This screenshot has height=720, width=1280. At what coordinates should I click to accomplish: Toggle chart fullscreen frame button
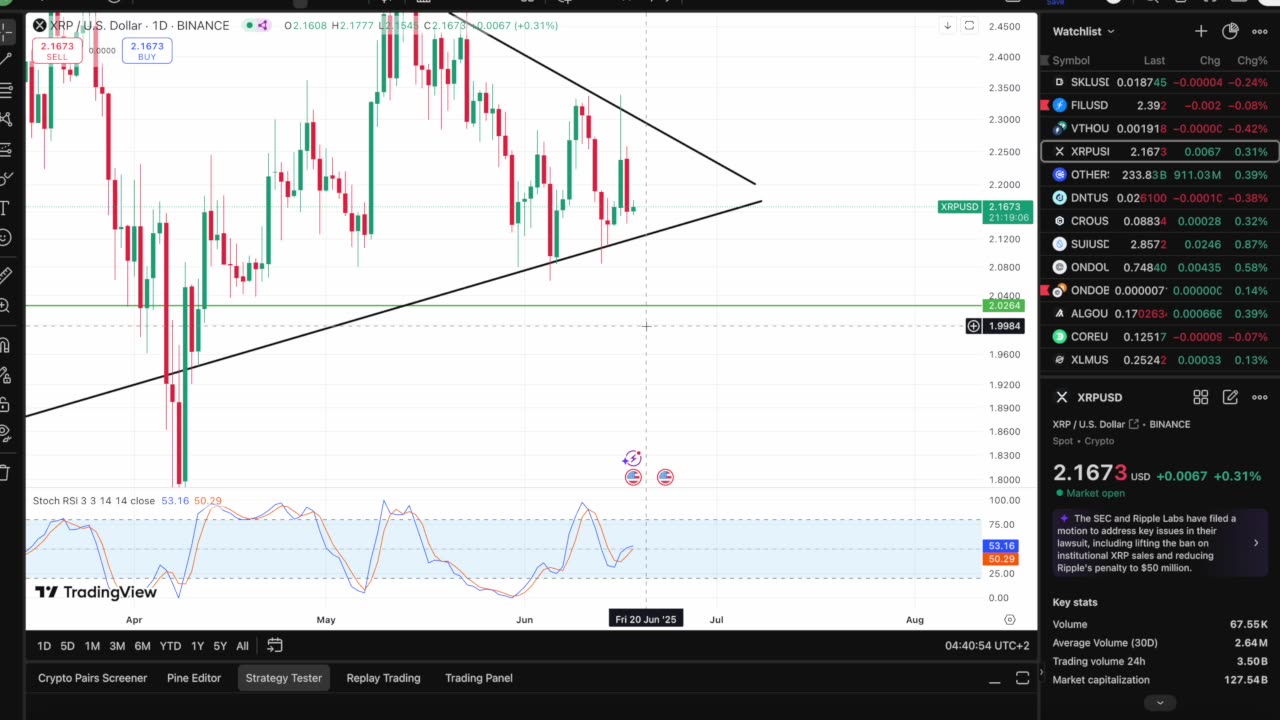[x=969, y=25]
